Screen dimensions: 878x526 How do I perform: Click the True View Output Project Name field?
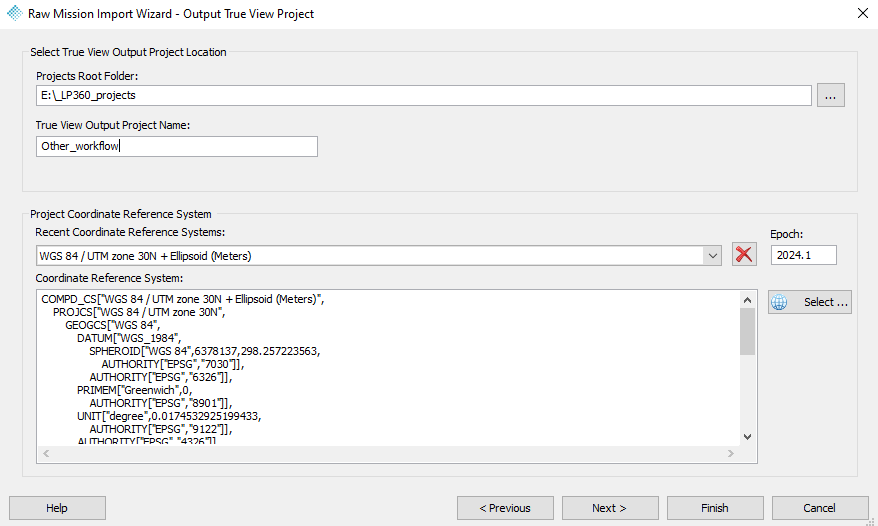(177, 146)
